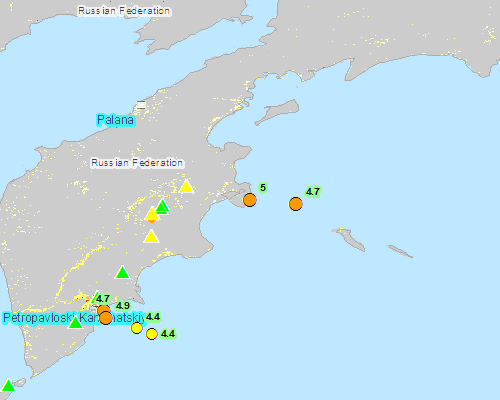Select the Palana town marker icon
Viewport: 500px width, 400px height.
pos(141,105)
